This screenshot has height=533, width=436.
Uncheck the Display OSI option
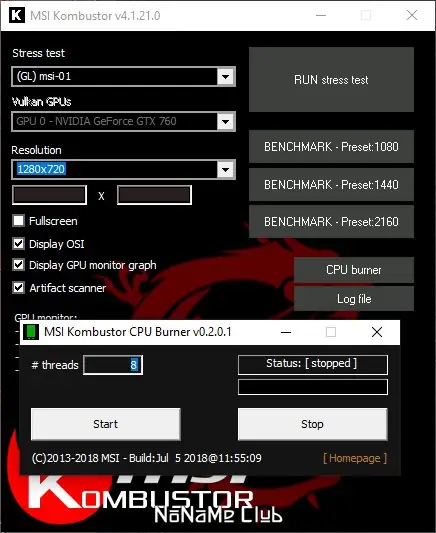click(x=18, y=244)
